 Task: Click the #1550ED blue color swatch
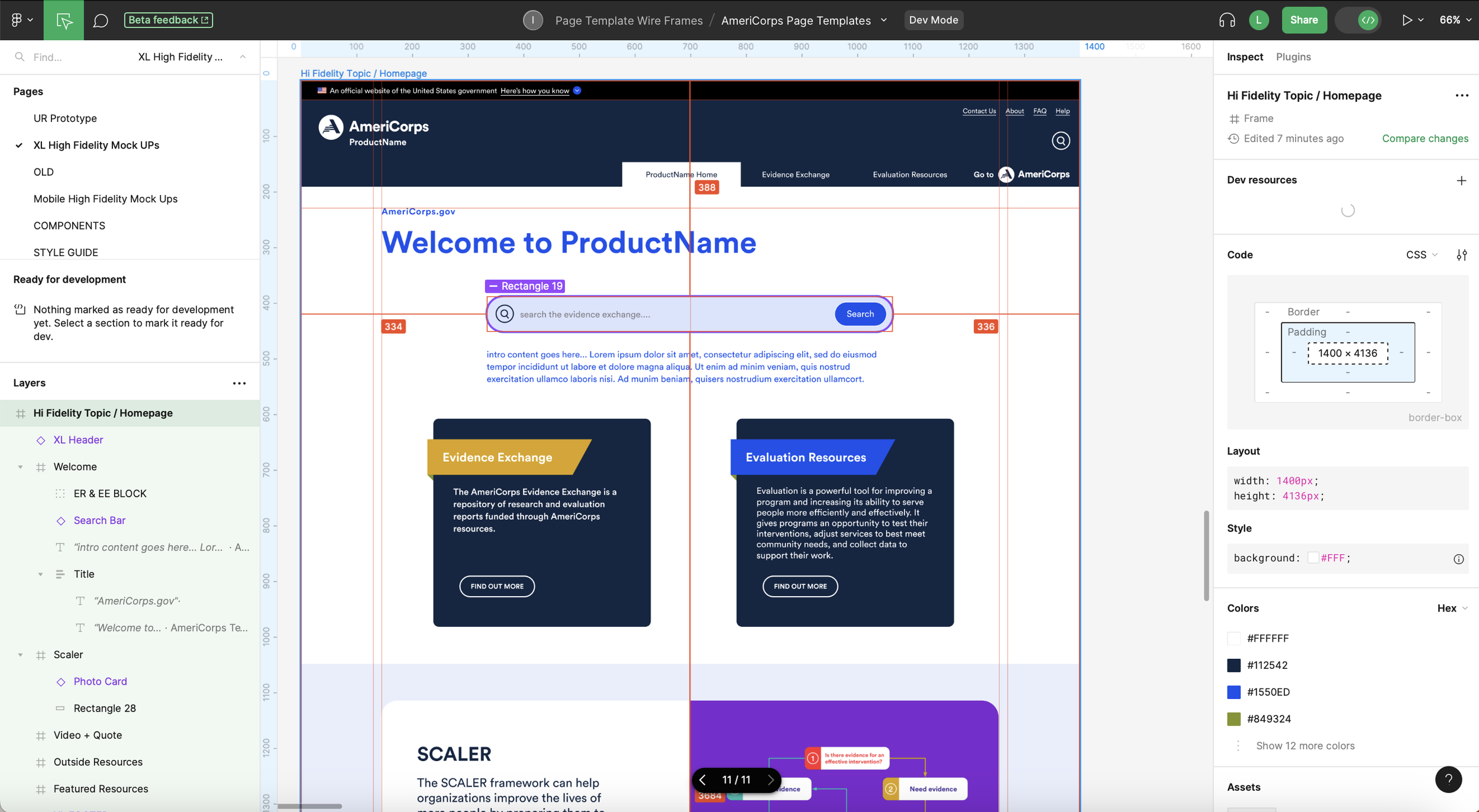pyautogui.click(x=1234, y=692)
